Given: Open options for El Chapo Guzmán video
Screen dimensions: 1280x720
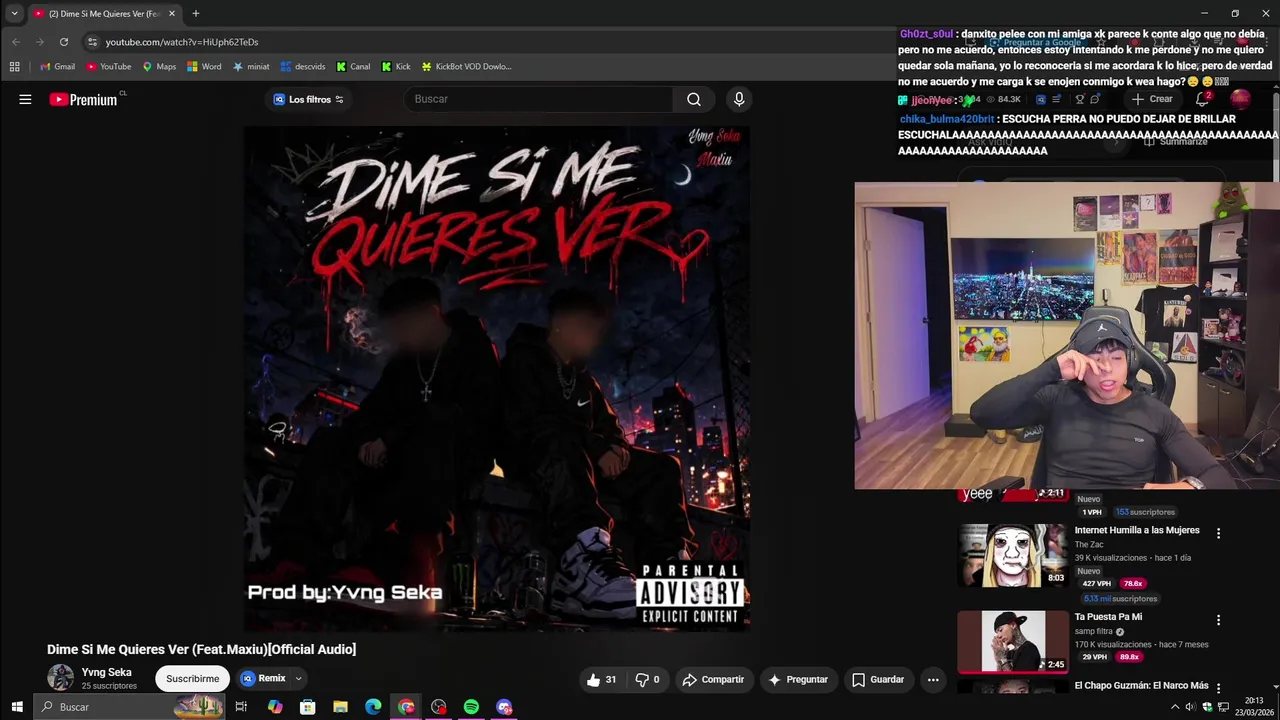Looking at the screenshot, I should (x=1218, y=687).
